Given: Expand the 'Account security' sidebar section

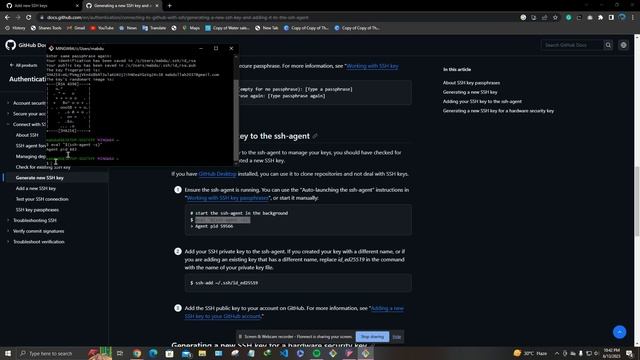Looking at the screenshot, I should click(27, 103).
